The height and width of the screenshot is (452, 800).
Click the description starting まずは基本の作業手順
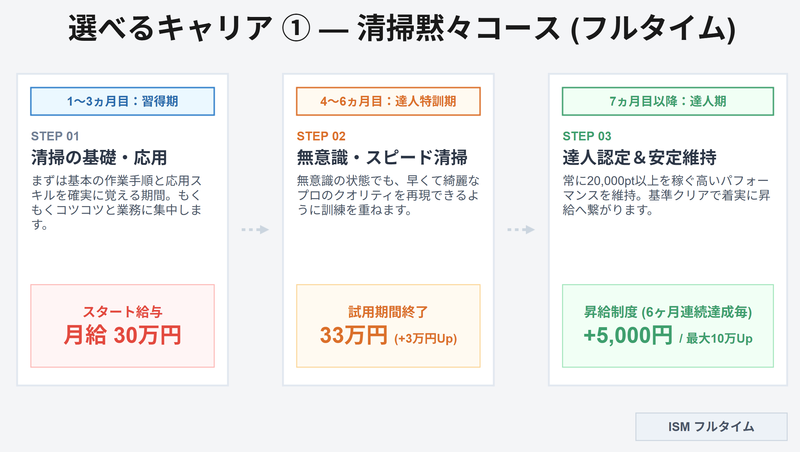click(116, 203)
